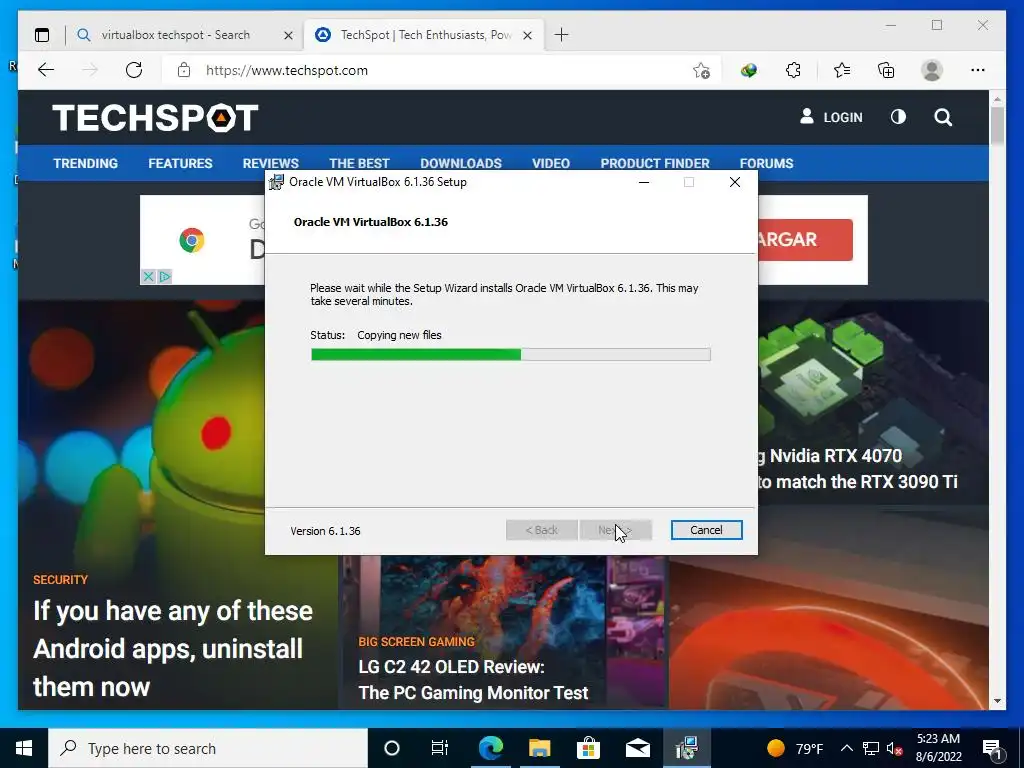Viewport: 1024px width, 768px height.
Task: Toggle TechSpot dark mode contrast icon
Action: click(x=899, y=117)
